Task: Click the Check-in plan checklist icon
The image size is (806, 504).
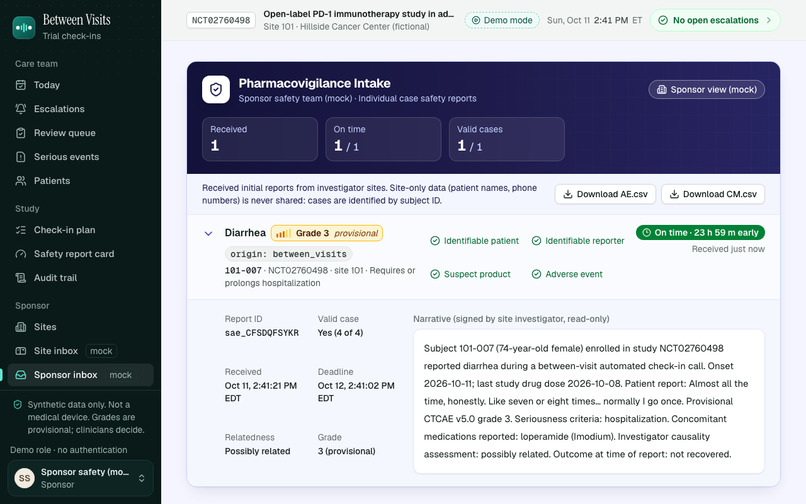Action: (21, 230)
